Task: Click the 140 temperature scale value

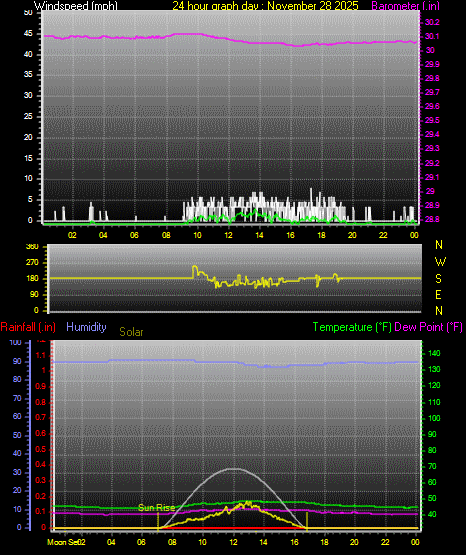Action: click(x=434, y=353)
